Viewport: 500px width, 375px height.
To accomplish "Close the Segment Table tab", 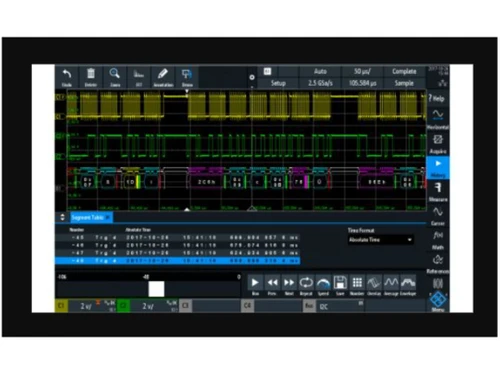I will [x=108, y=217].
